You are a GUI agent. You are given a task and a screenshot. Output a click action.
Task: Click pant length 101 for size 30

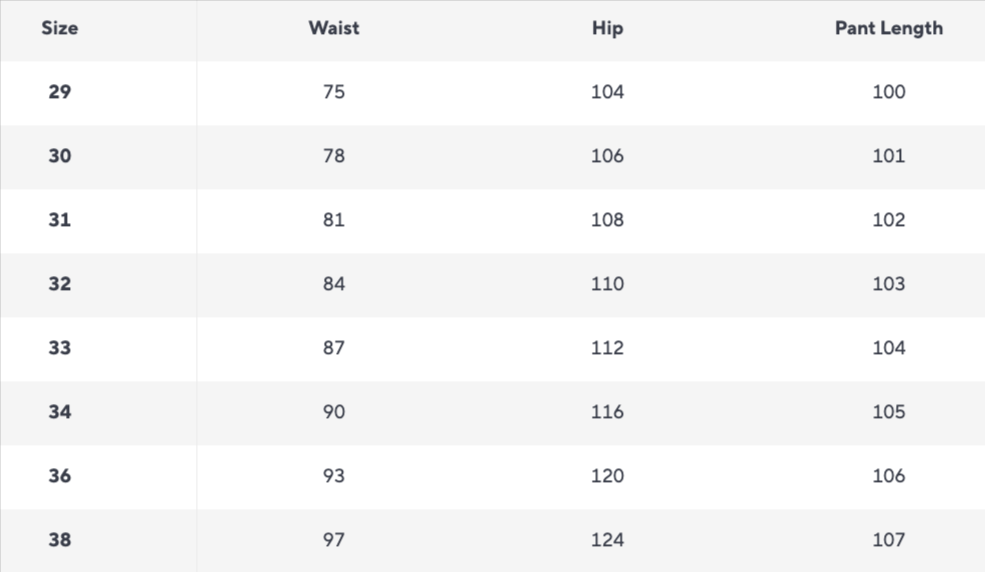(x=888, y=156)
